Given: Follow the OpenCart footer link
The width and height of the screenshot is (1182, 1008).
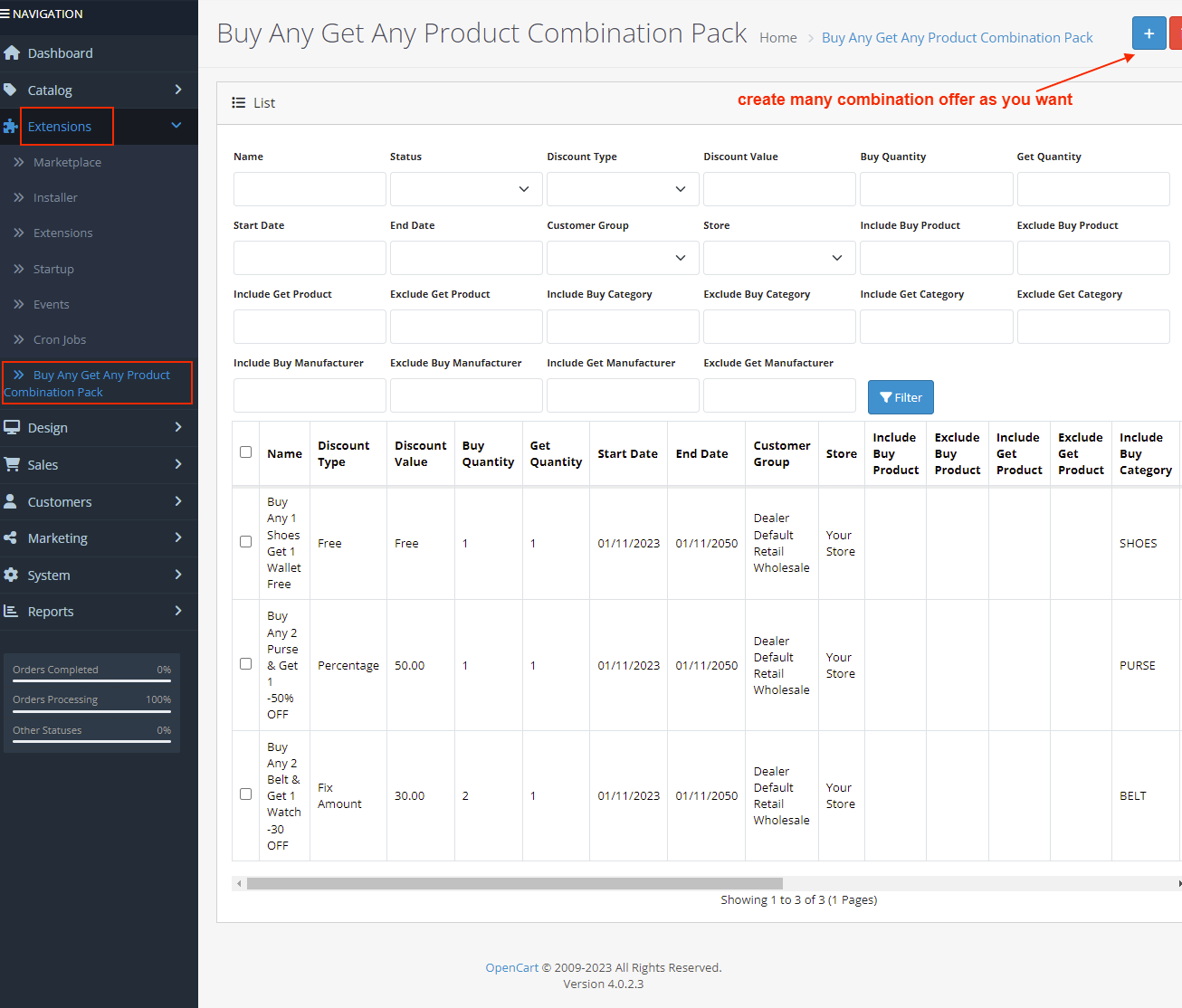Looking at the screenshot, I should [511, 968].
